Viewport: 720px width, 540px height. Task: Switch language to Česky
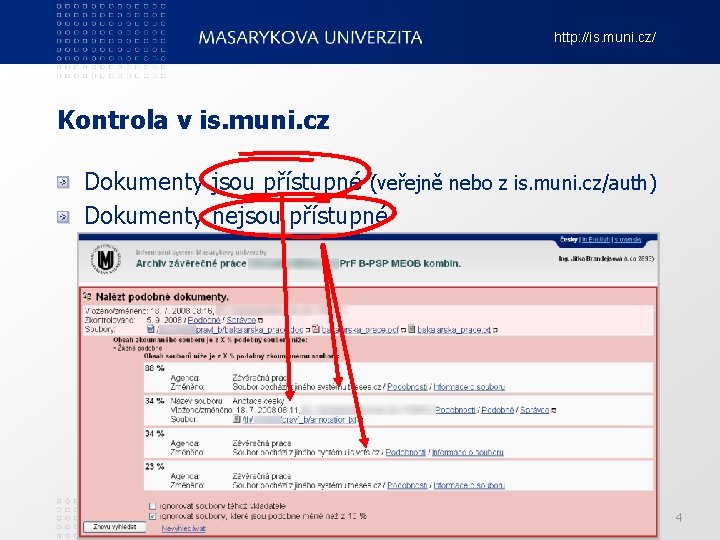point(569,240)
